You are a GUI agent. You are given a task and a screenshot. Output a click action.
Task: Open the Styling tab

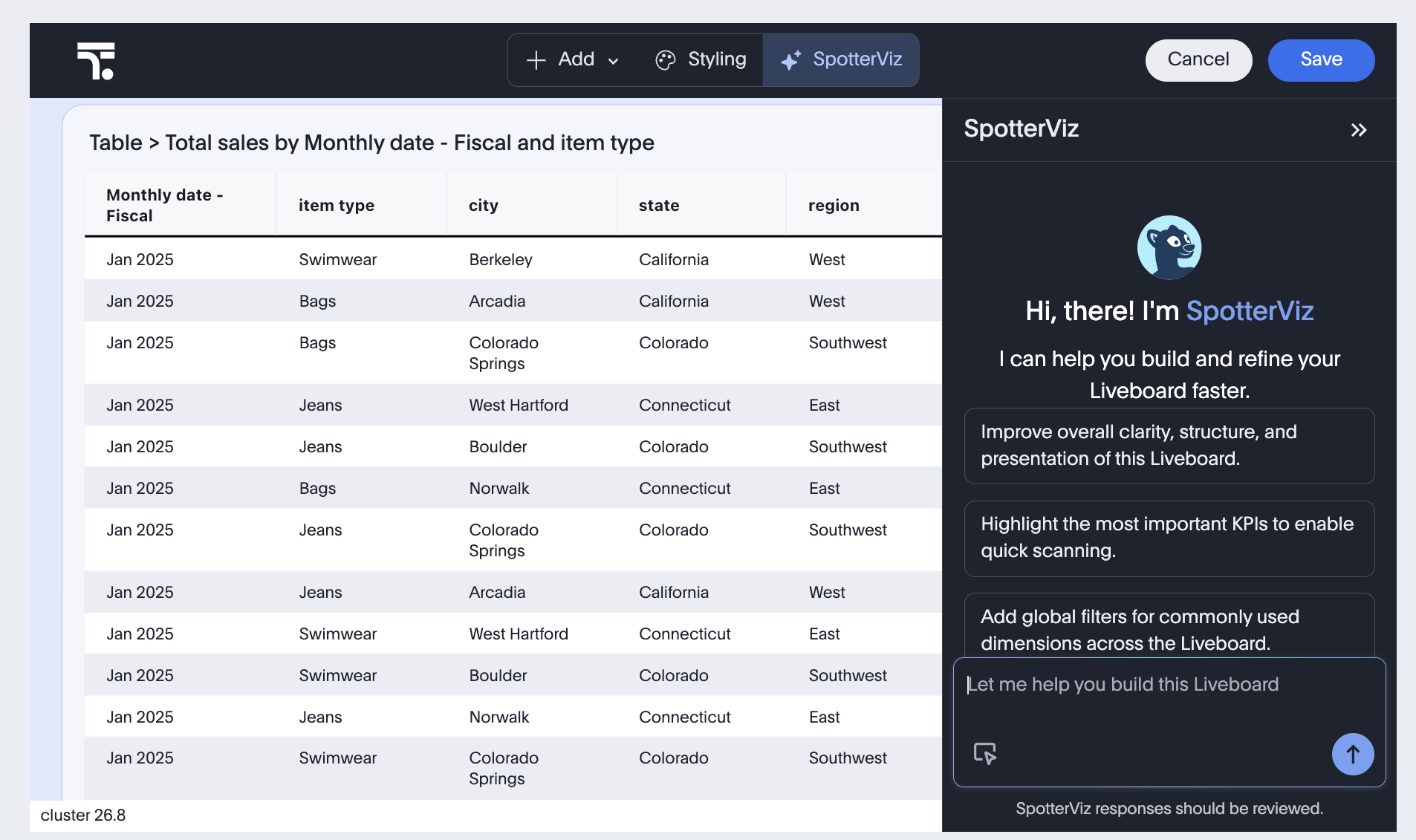(701, 60)
